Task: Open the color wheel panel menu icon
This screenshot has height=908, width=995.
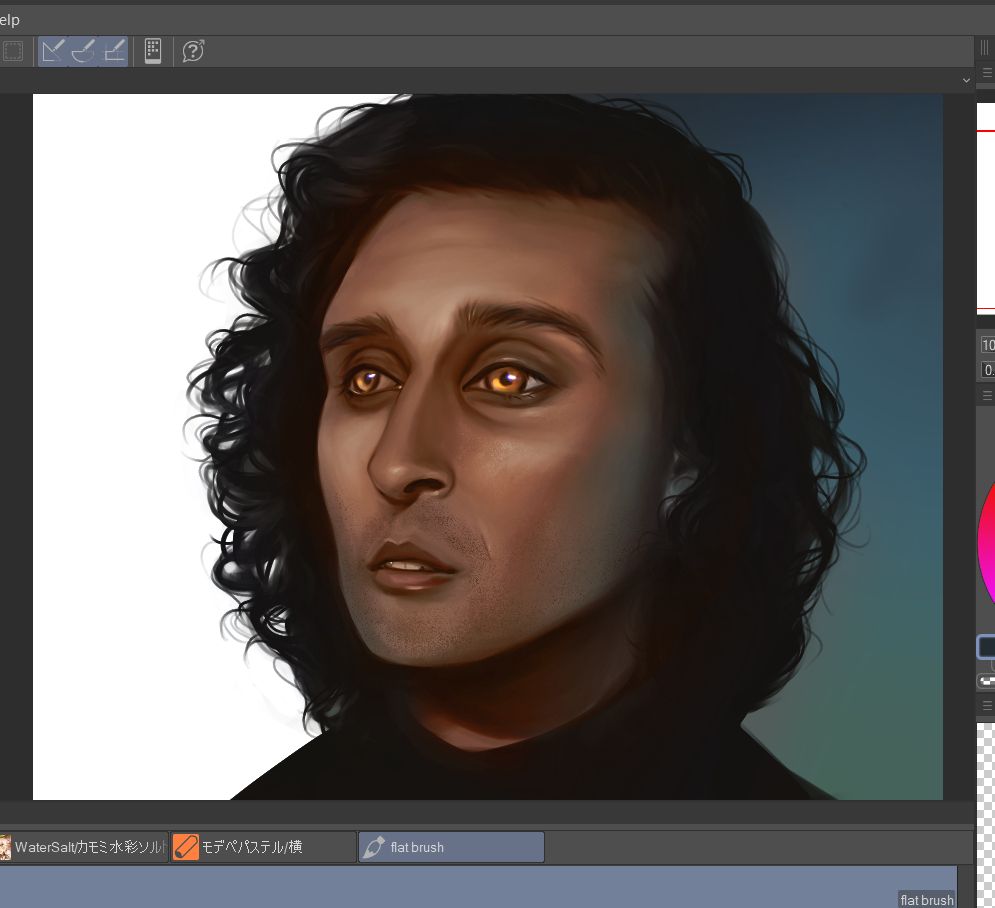Action: 987,395
